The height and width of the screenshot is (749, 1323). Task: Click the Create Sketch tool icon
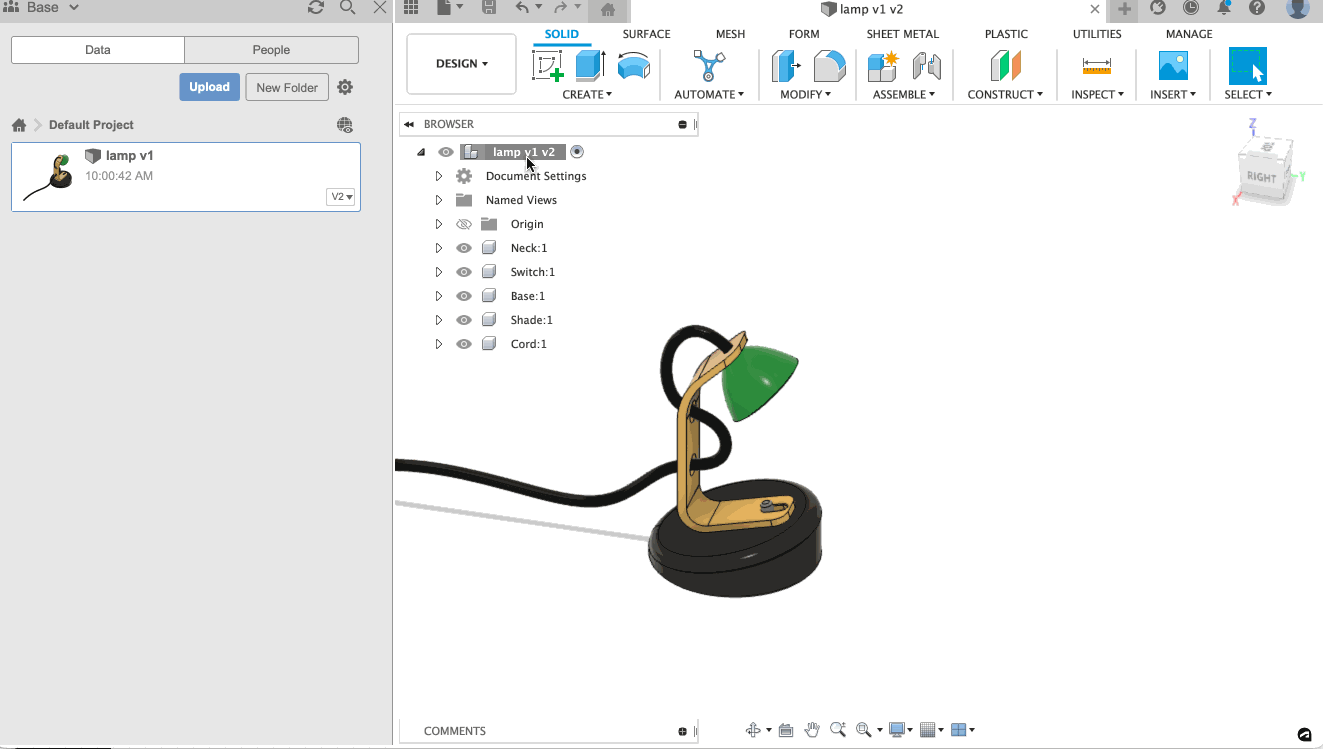click(x=548, y=66)
